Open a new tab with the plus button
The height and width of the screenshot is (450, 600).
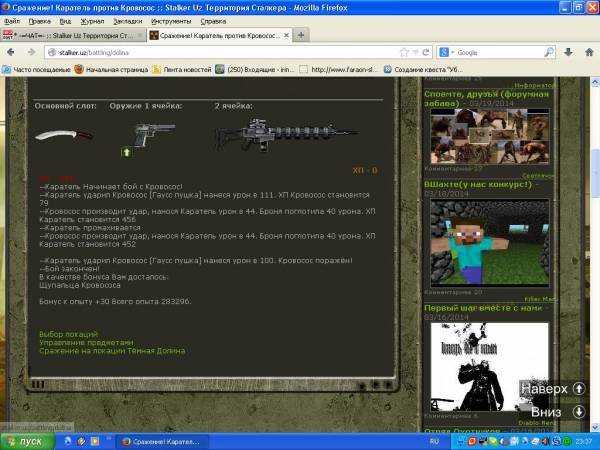click(x=302, y=35)
